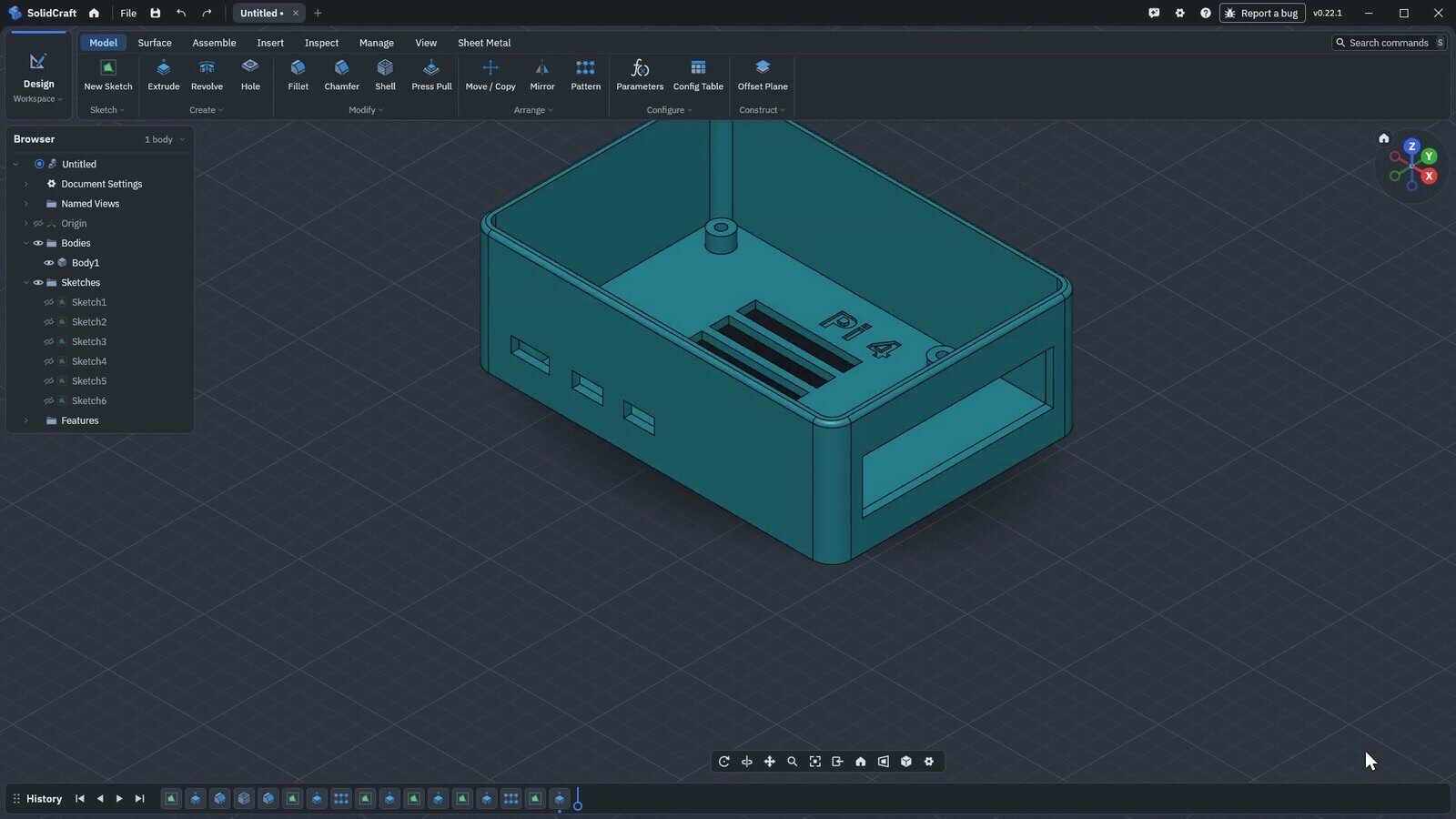Image resolution: width=1456 pixels, height=819 pixels.
Task: Start a New Sketch
Action: click(x=108, y=76)
